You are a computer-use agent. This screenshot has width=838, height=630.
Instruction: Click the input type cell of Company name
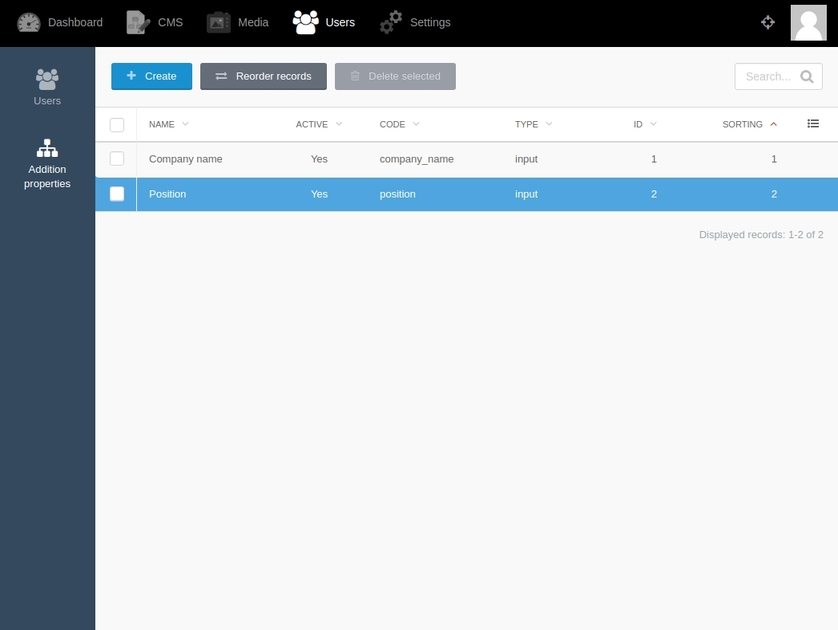[526, 159]
